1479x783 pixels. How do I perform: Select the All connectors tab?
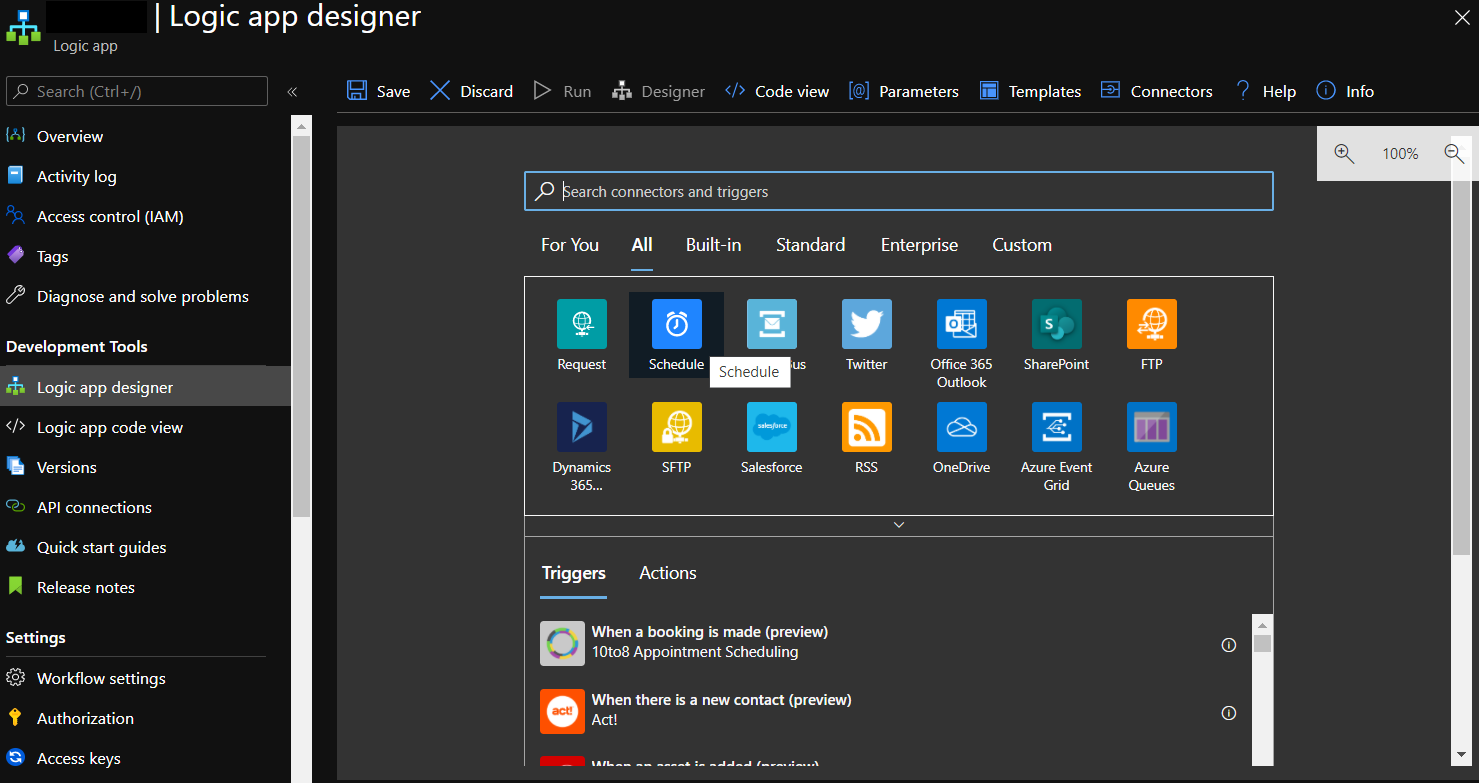(642, 245)
